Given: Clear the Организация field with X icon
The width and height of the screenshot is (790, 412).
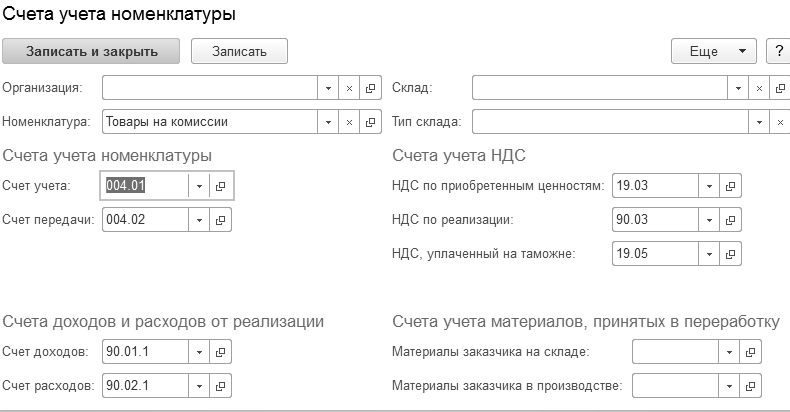Looking at the screenshot, I should click(350, 88).
